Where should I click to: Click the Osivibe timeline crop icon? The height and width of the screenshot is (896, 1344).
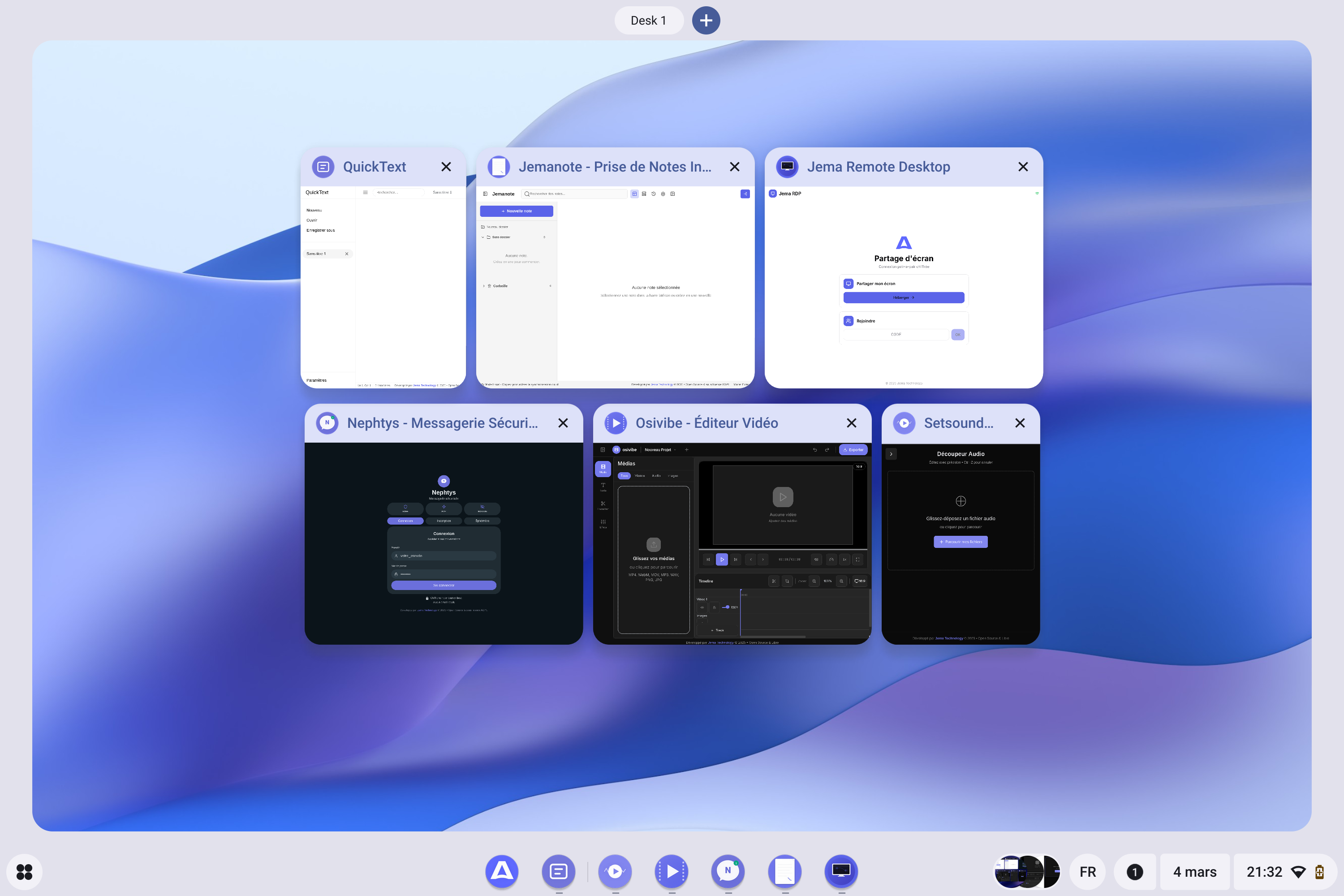(787, 581)
